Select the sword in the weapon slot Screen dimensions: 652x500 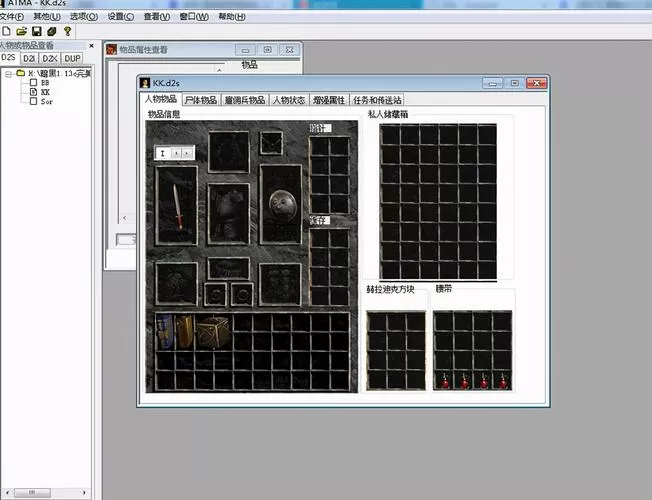[178, 206]
